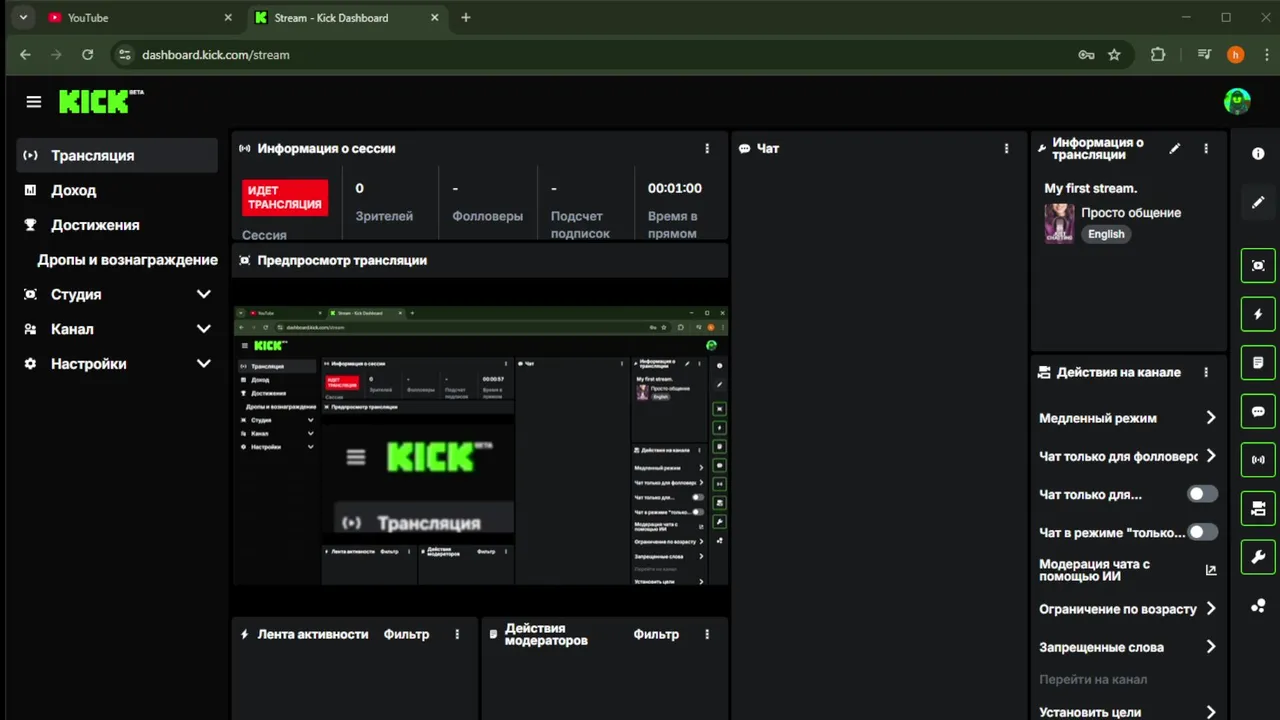Click the three-dots layout icon at toolbar bottom

(1258, 605)
